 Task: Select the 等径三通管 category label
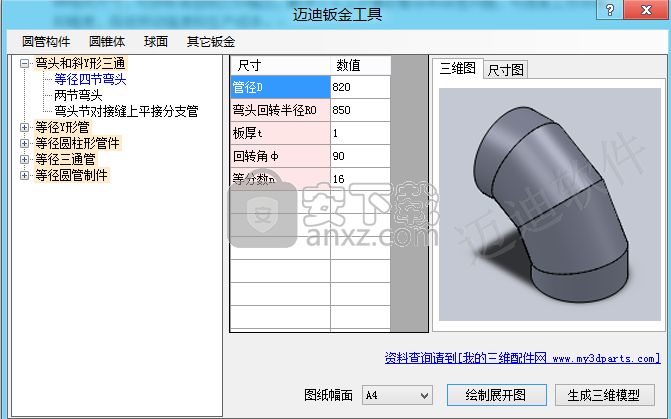click(65, 159)
